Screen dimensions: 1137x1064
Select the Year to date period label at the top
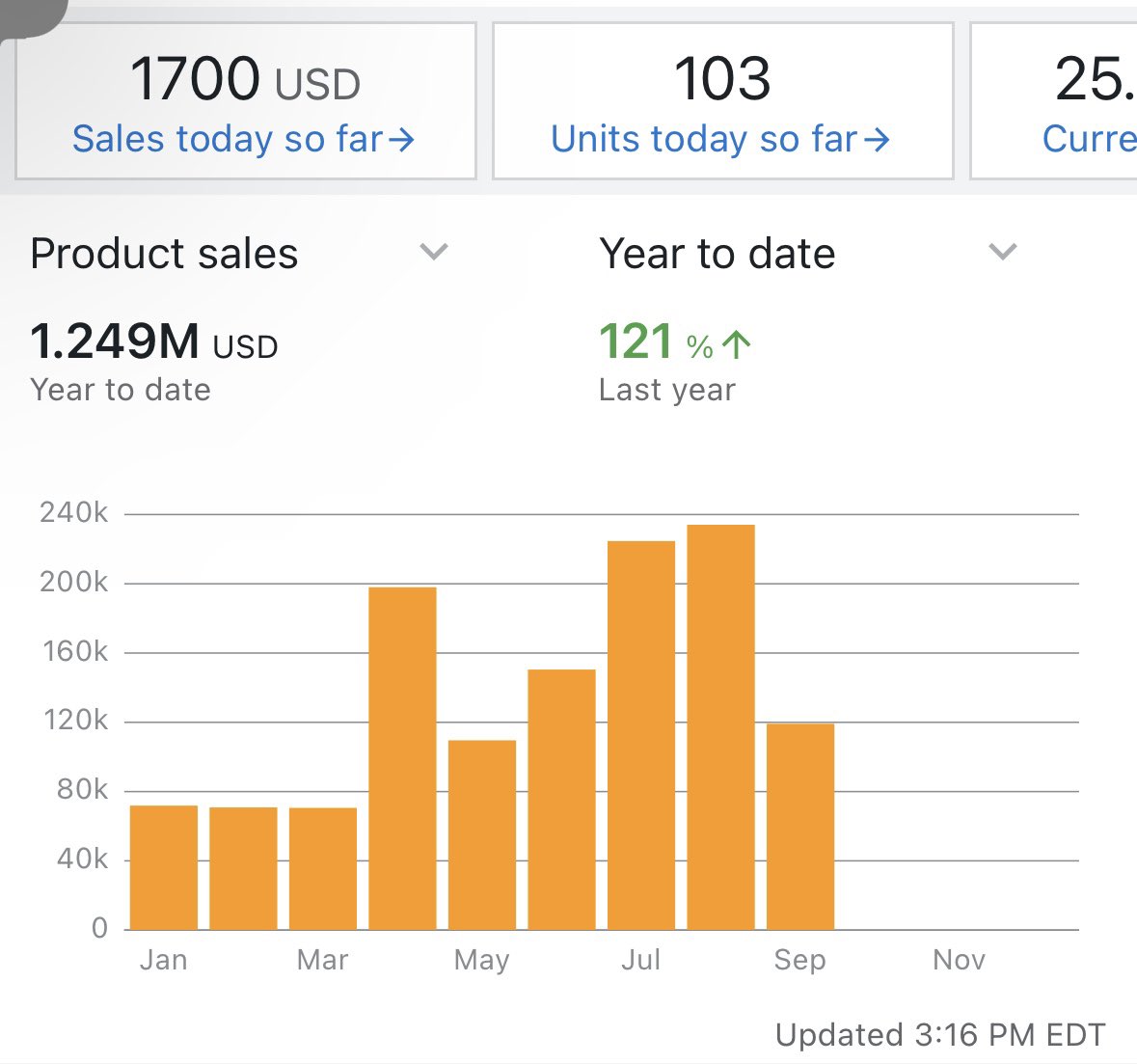point(717,254)
